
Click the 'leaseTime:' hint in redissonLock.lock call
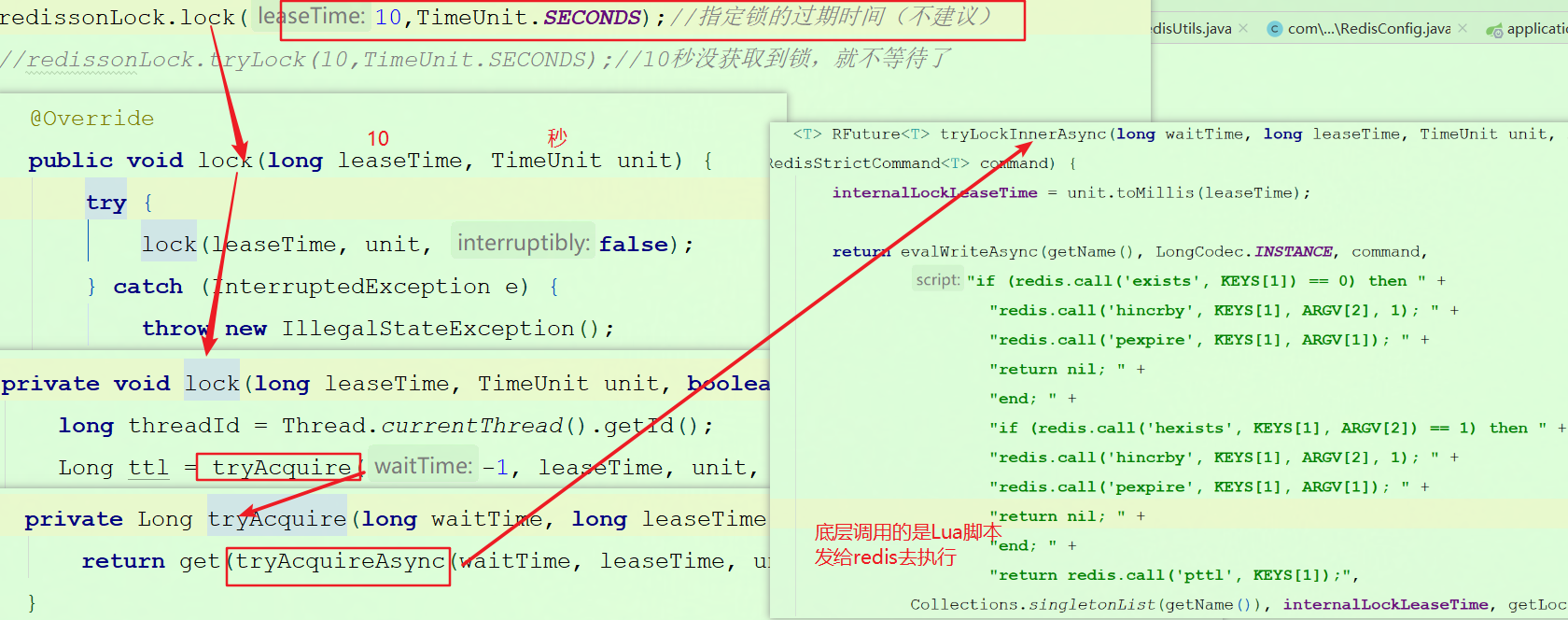[312, 17]
